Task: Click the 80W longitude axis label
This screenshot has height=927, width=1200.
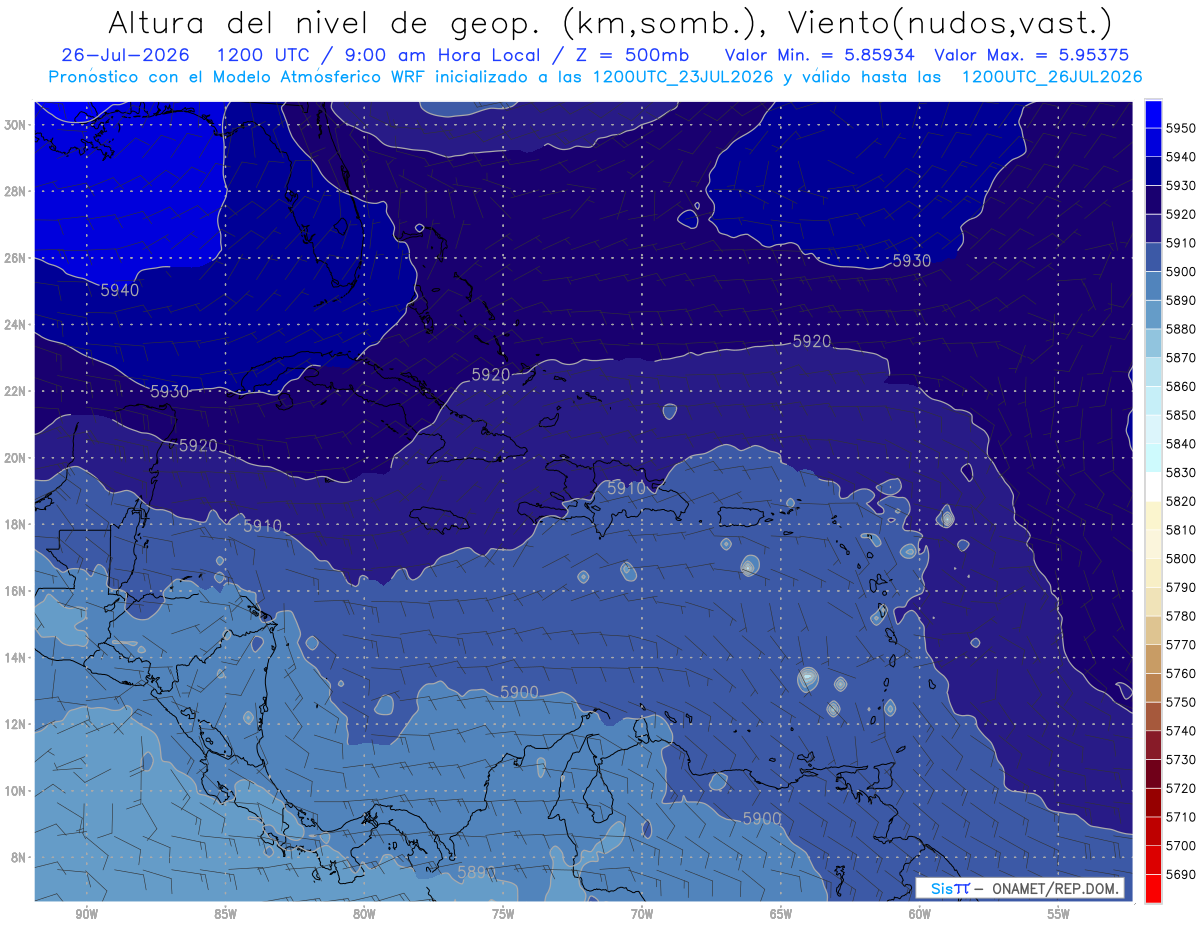Action: click(364, 914)
